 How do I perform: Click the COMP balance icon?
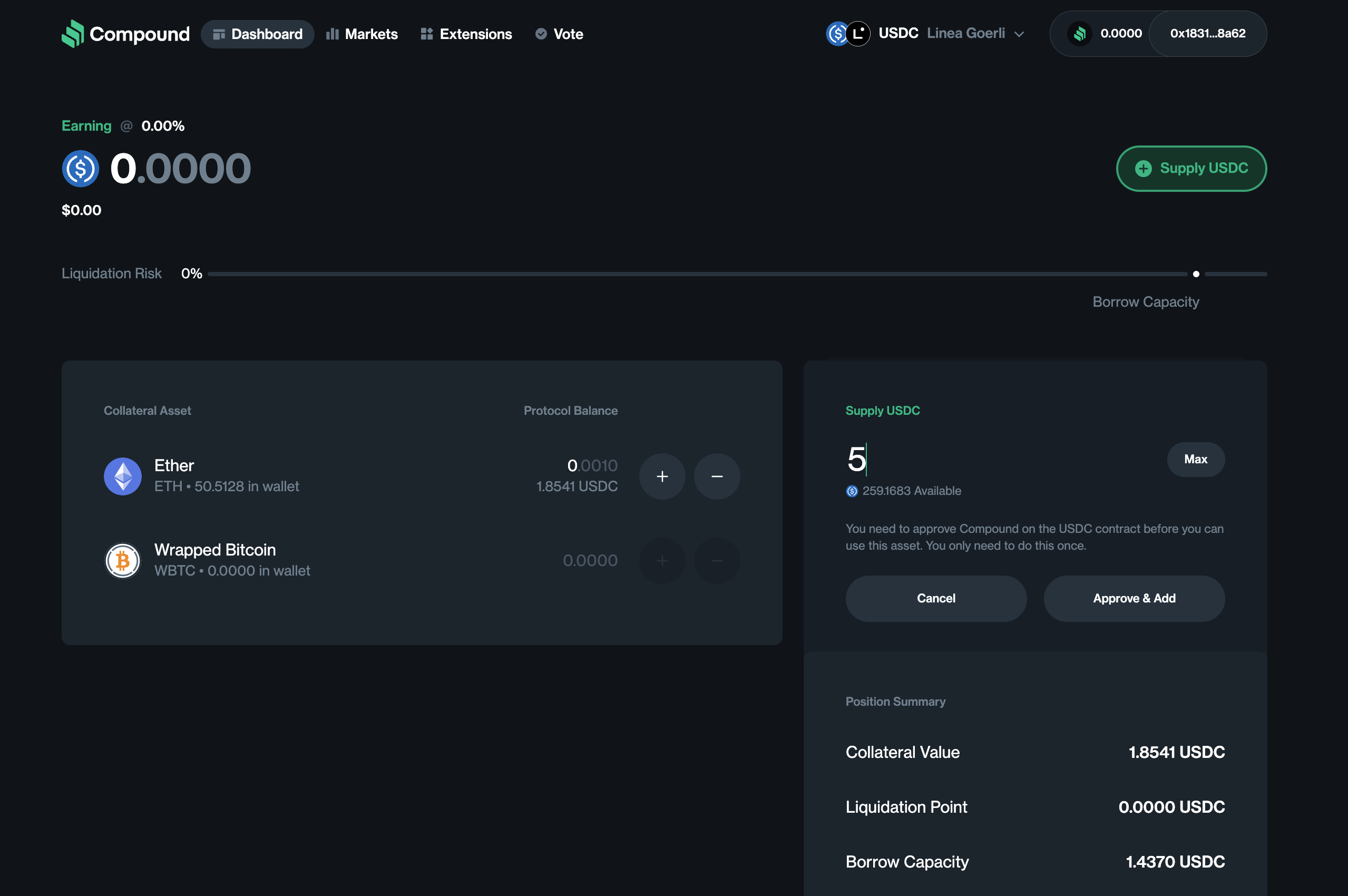click(1079, 34)
